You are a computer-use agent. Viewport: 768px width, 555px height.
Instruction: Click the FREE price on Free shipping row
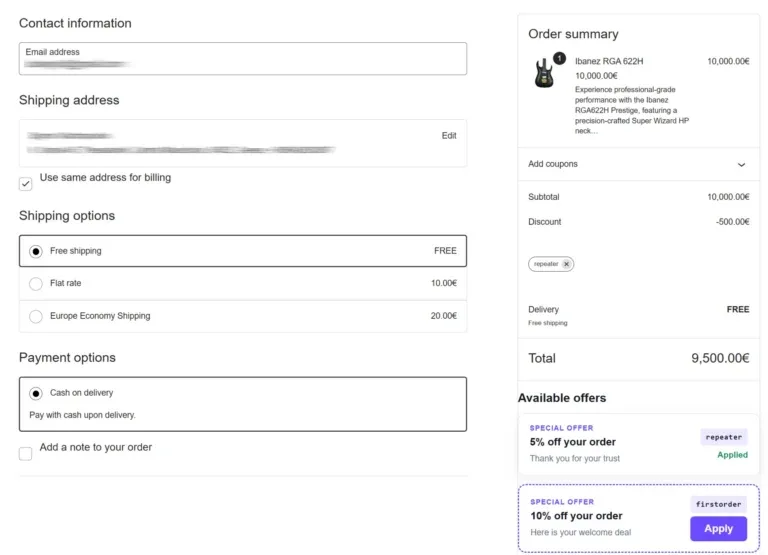coord(445,250)
